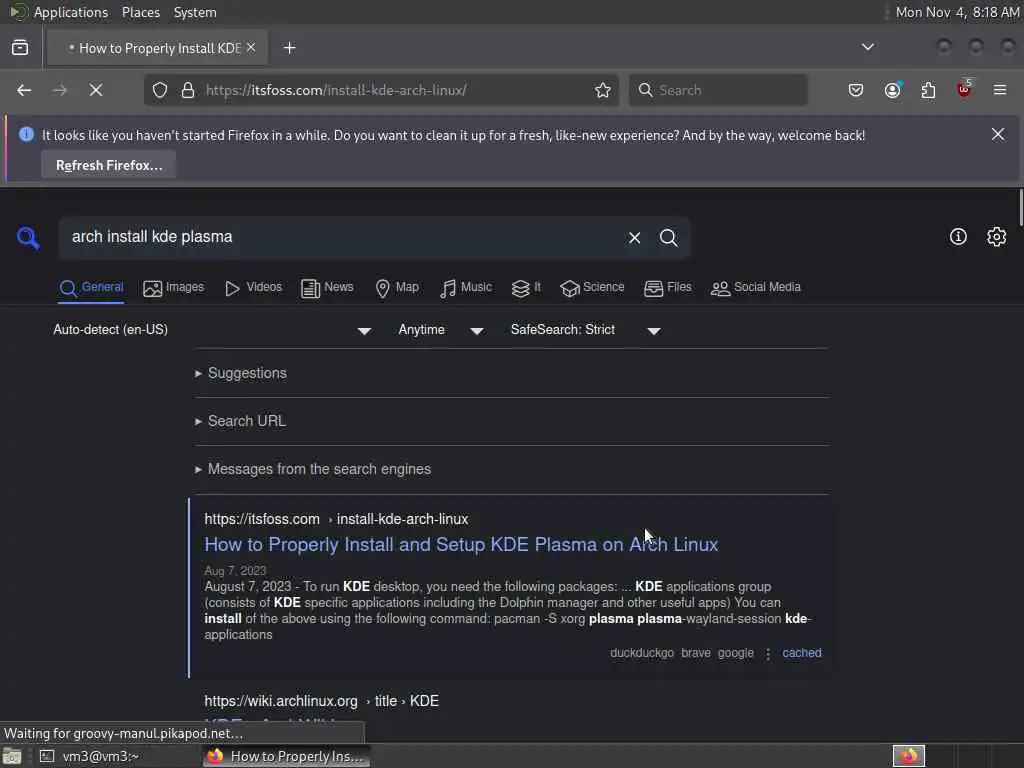Switch to the IT category

526,287
